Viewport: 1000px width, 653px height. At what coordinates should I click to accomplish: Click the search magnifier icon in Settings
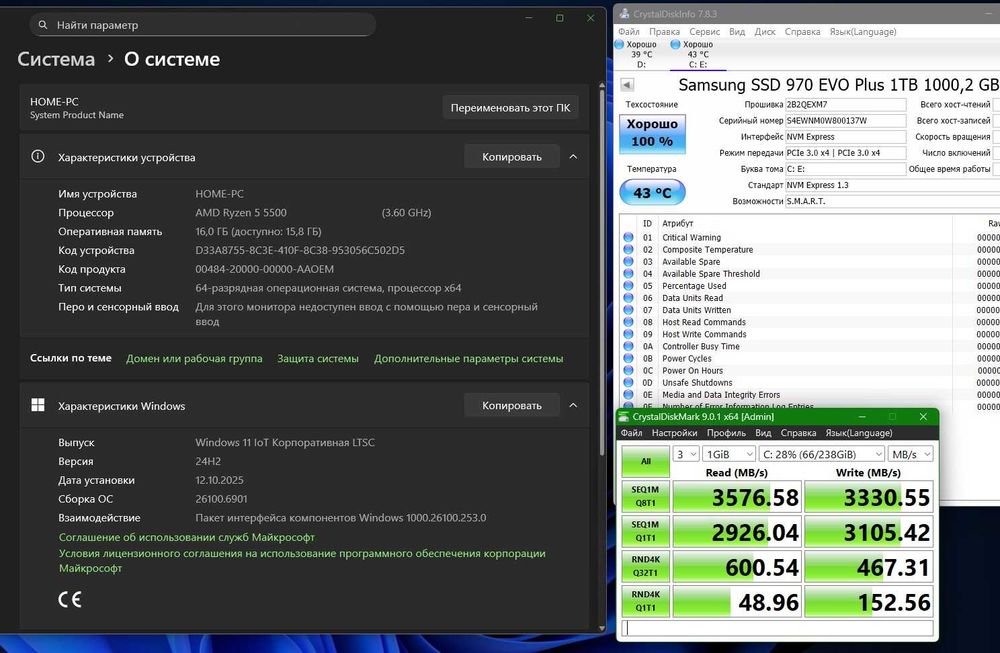(43, 25)
